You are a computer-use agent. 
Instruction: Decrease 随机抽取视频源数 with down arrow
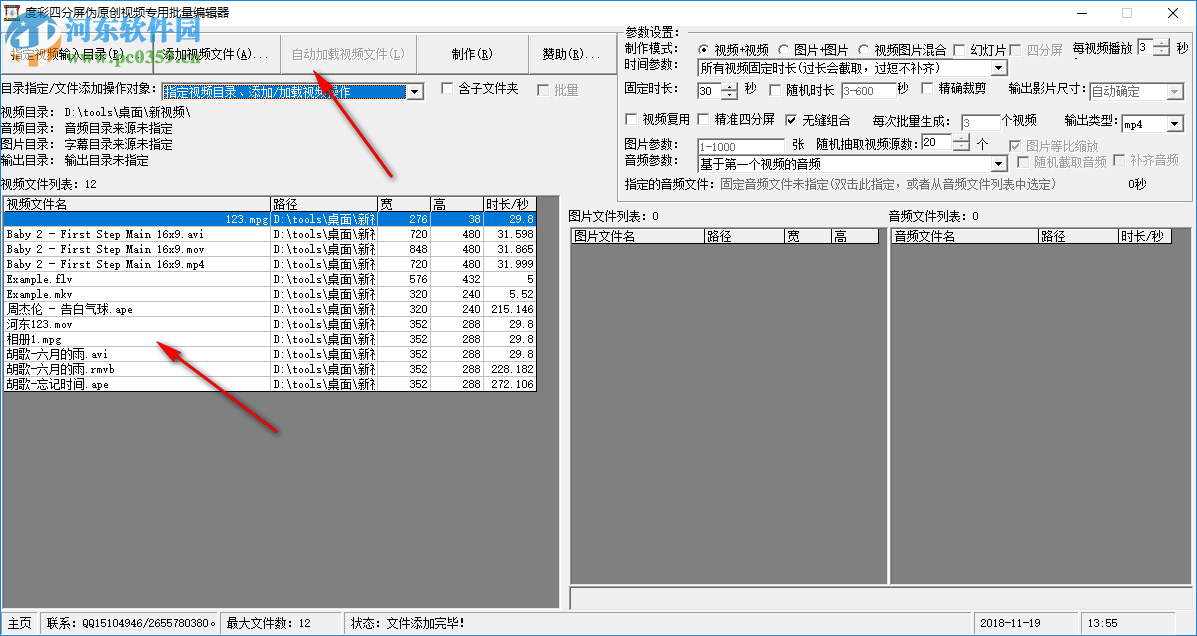tap(962, 147)
